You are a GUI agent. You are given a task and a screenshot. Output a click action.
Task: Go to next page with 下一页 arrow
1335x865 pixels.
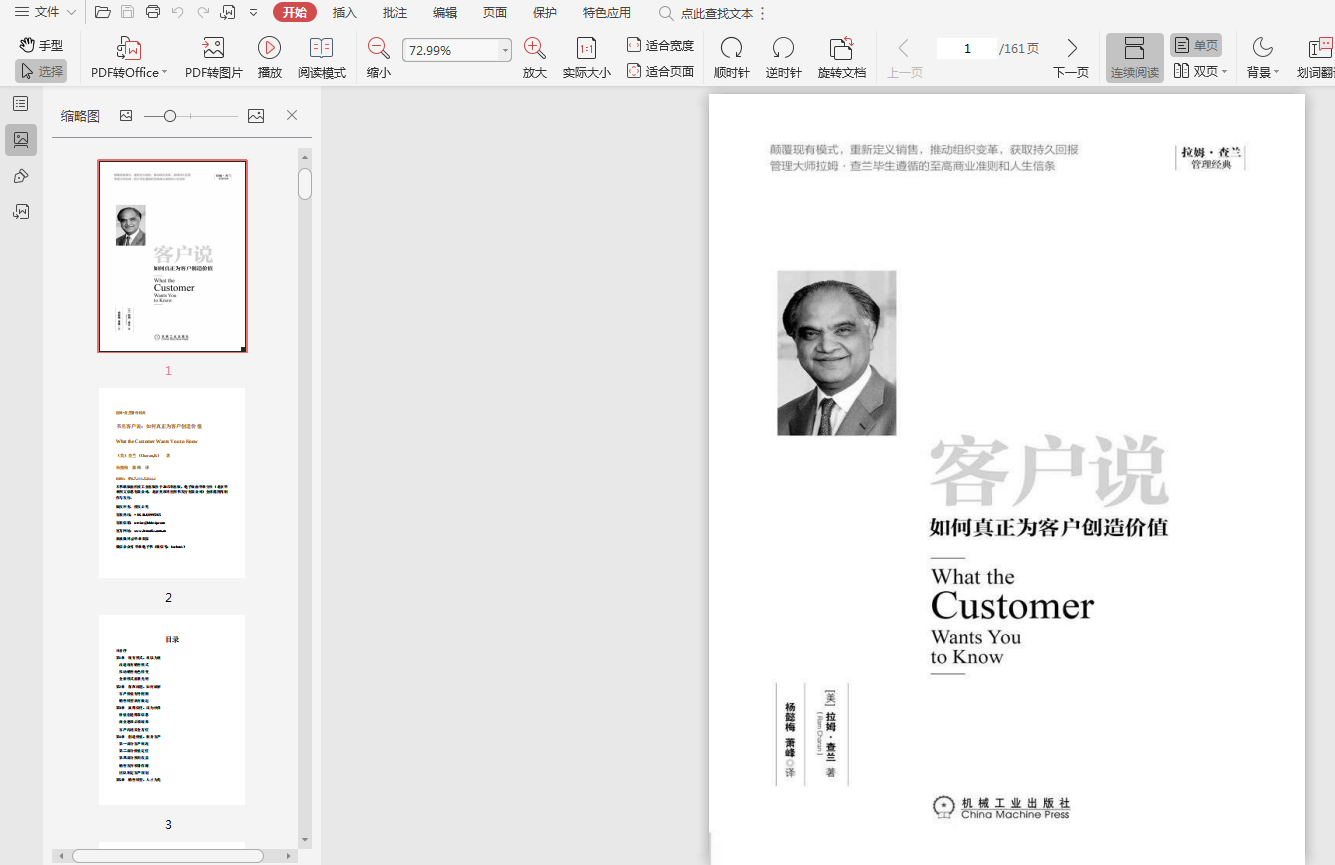click(x=1072, y=48)
